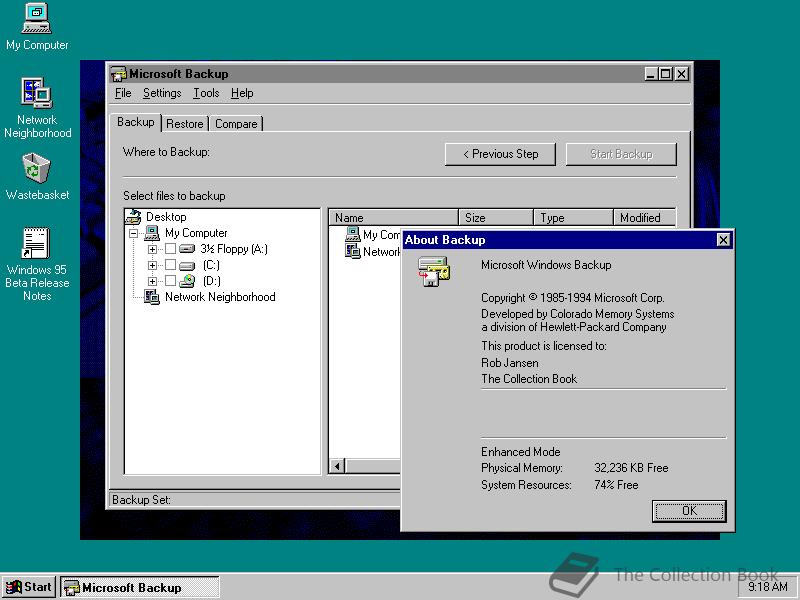800x600 pixels.
Task: Close the About Backup dialog
Action: pyautogui.click(x=723, y=240)
